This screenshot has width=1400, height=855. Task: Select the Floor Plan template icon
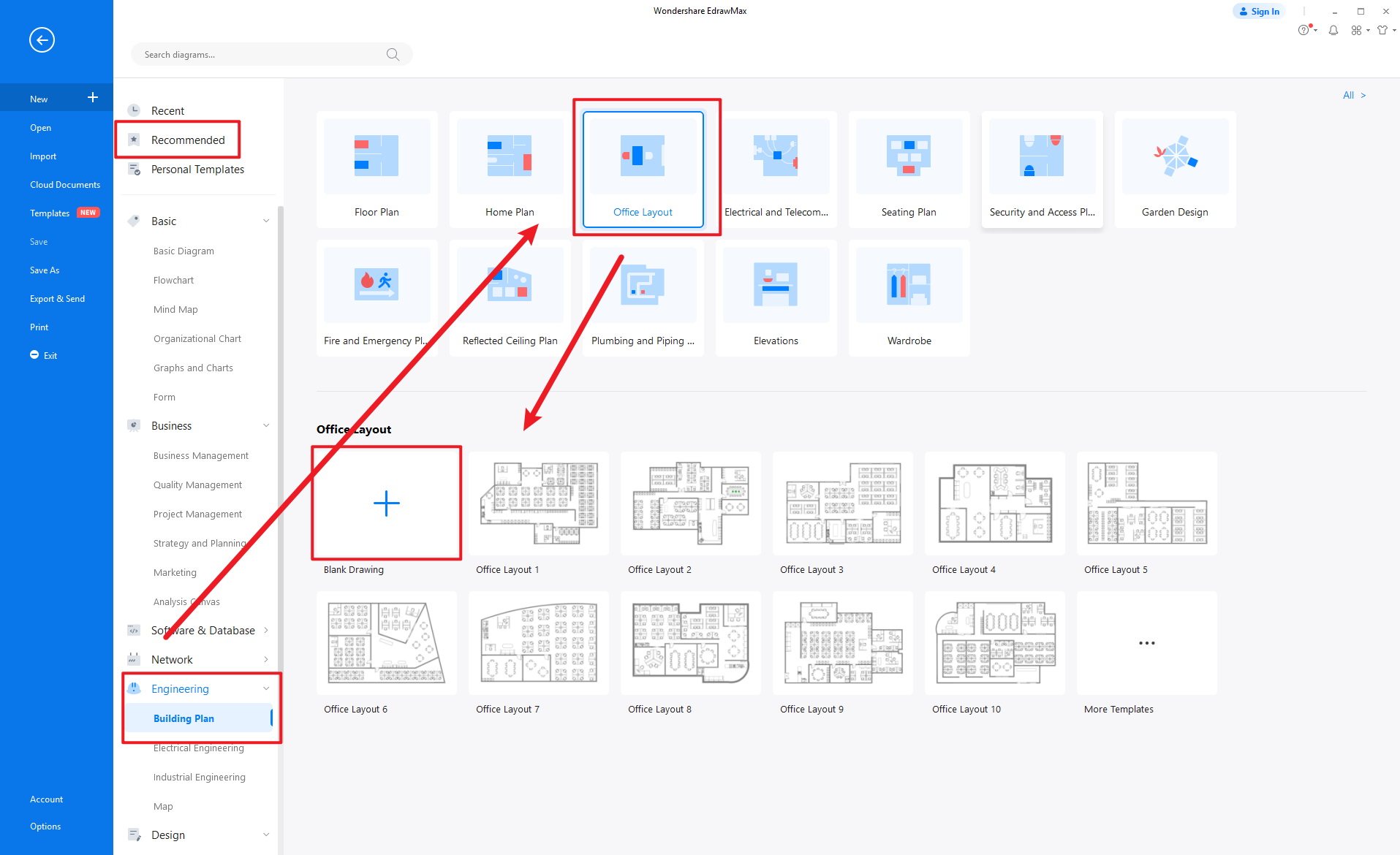377,157
